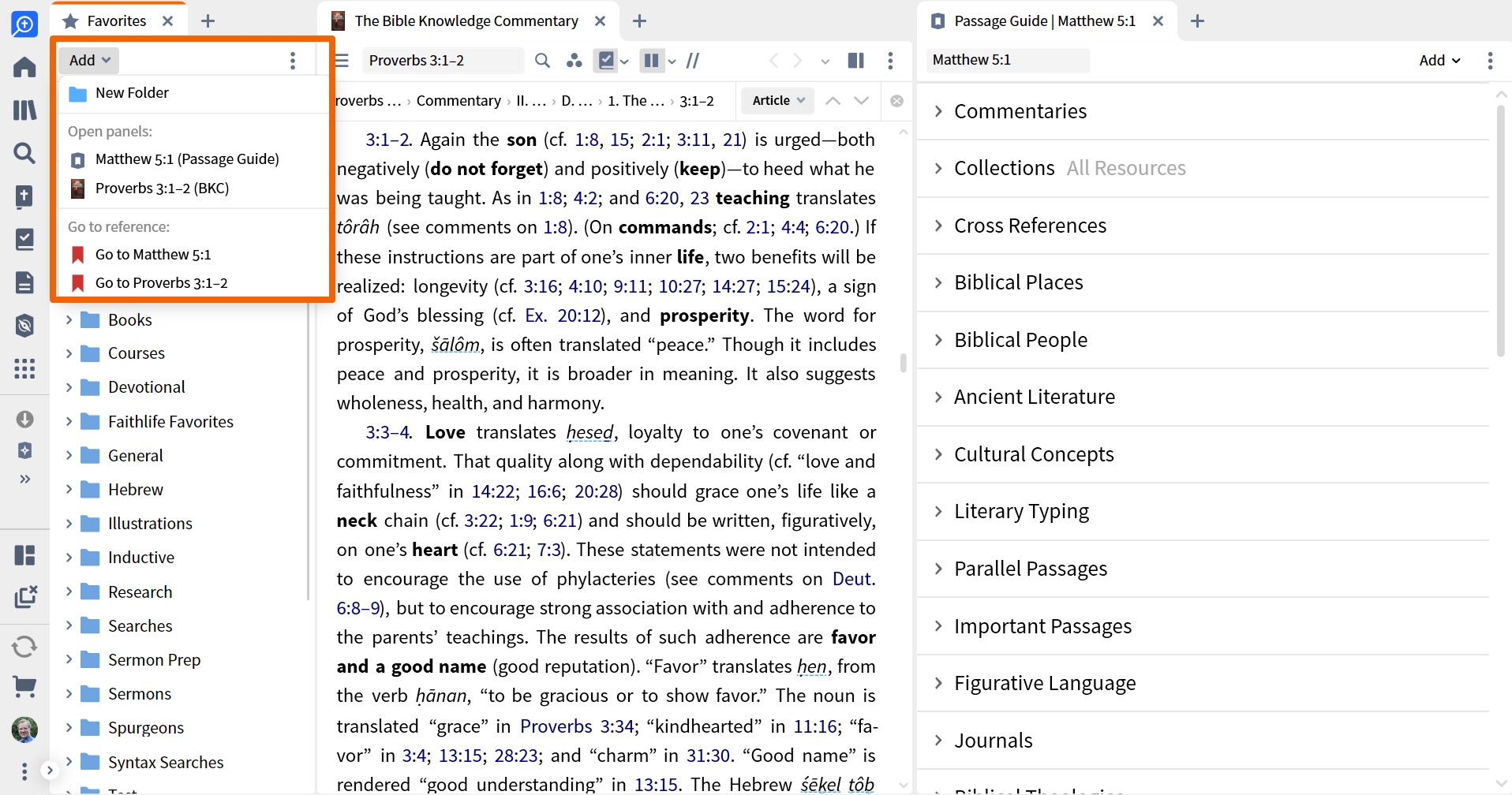Click the commentary pane vertical scrollbar
This screenshot has width=1512, height=795.
pos(903,363)
